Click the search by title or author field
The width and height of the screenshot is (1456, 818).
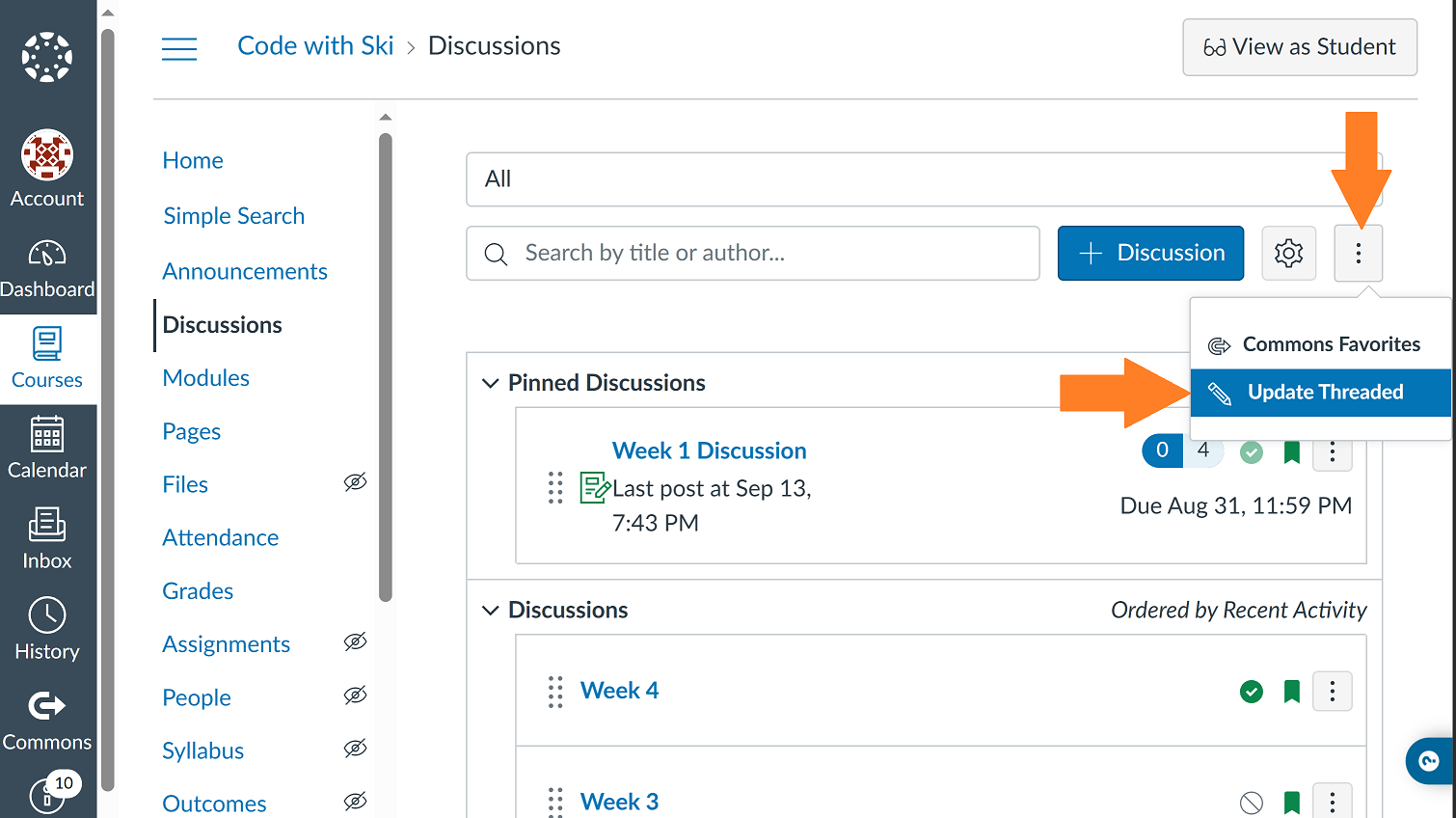tap(752, 253)
